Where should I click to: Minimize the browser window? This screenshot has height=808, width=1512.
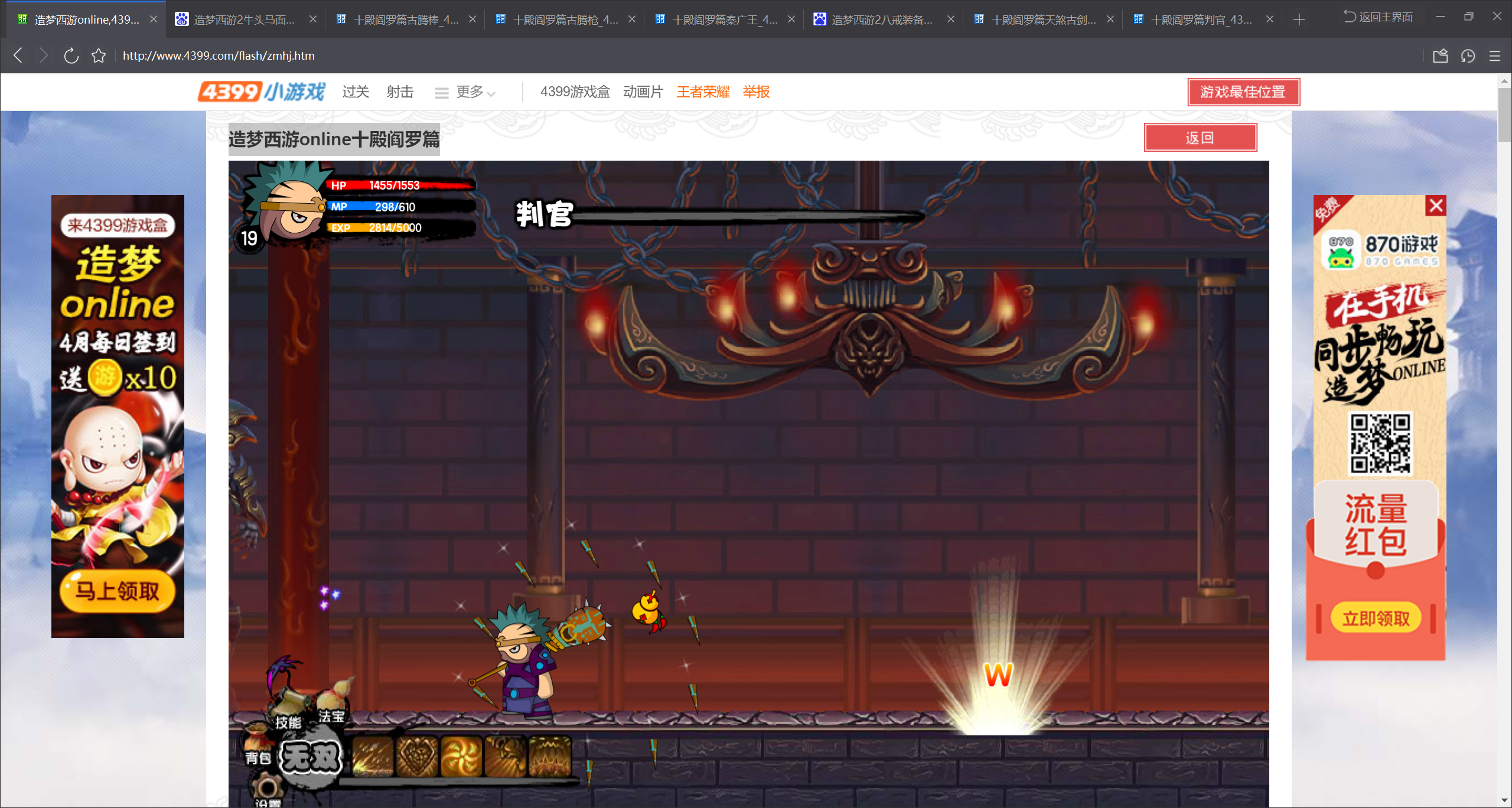1441,17
